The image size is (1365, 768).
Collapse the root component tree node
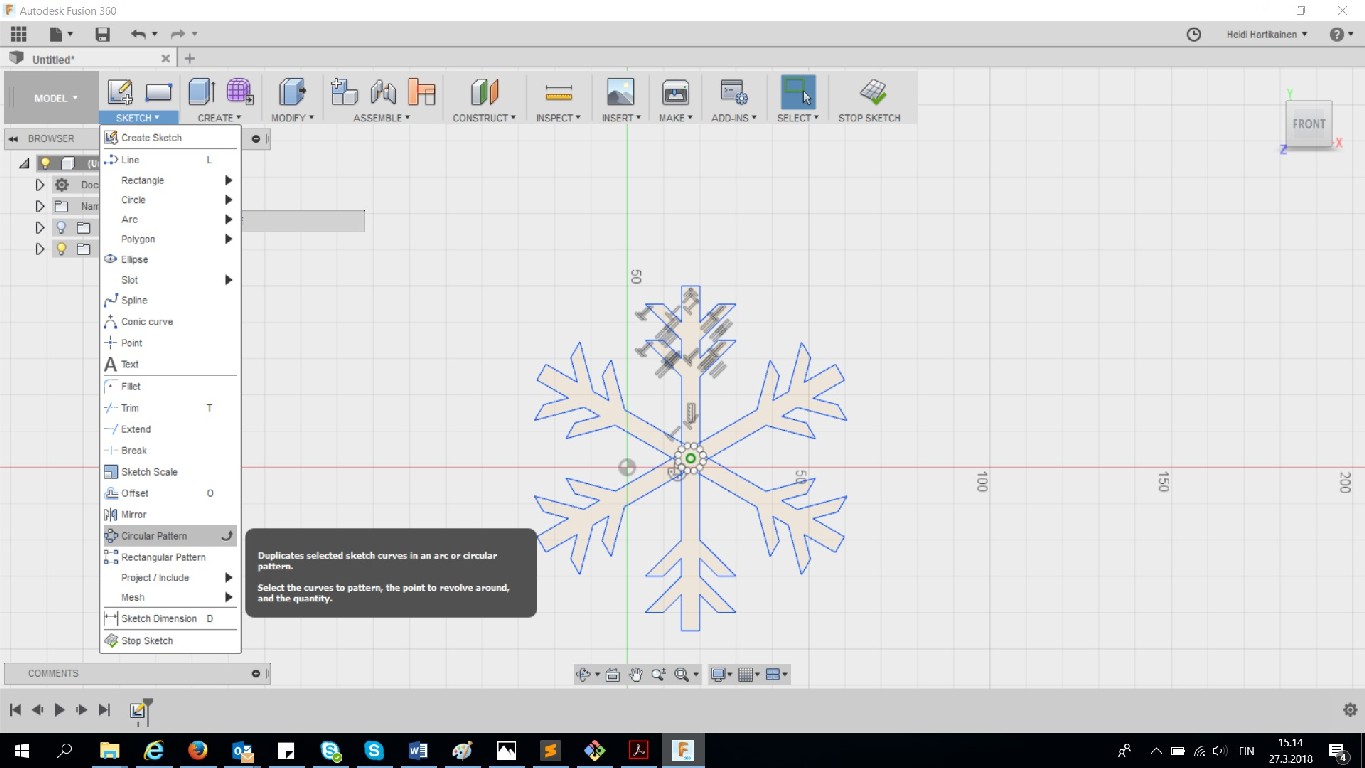pos(24,163)
